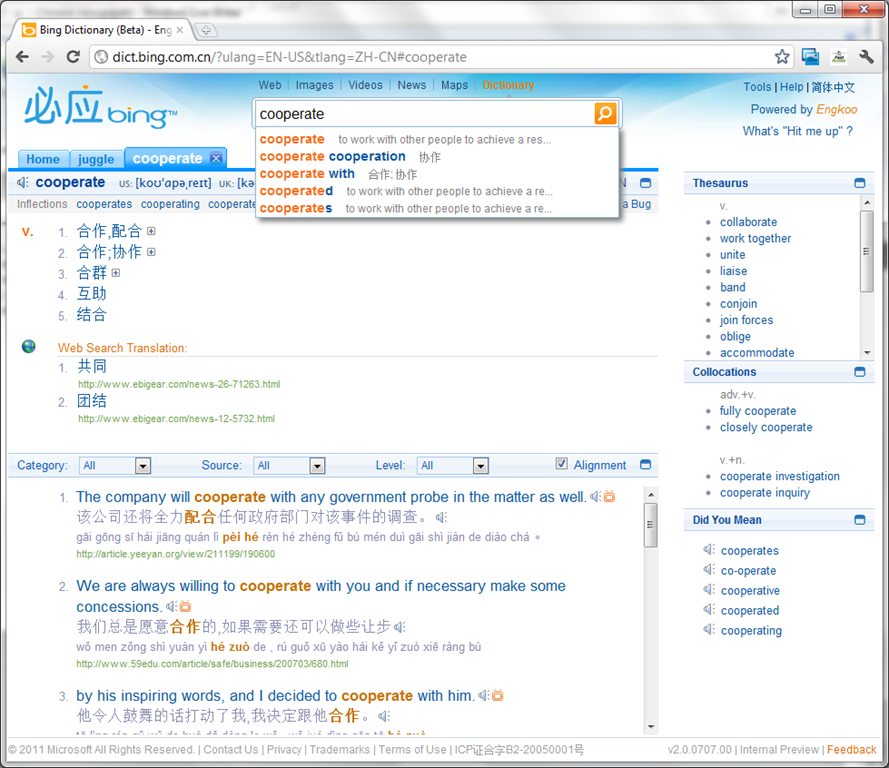Click the orange search magnifier button
Viewport: 889px width, 768px height.
coord(605,114)
